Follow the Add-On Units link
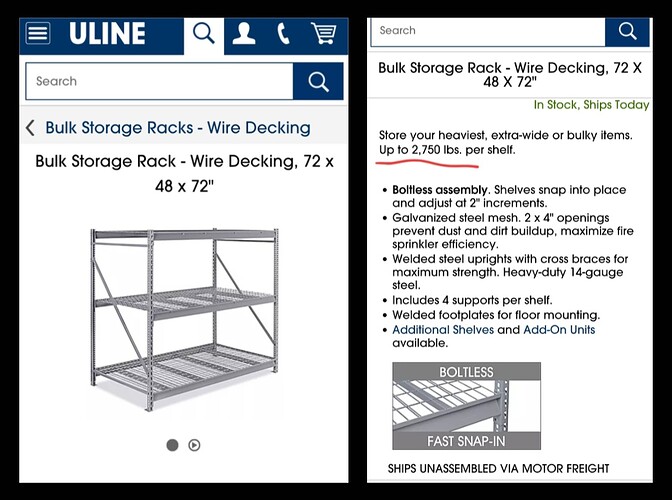The height and width of the screenshot is (500, 672). [559, 329]
